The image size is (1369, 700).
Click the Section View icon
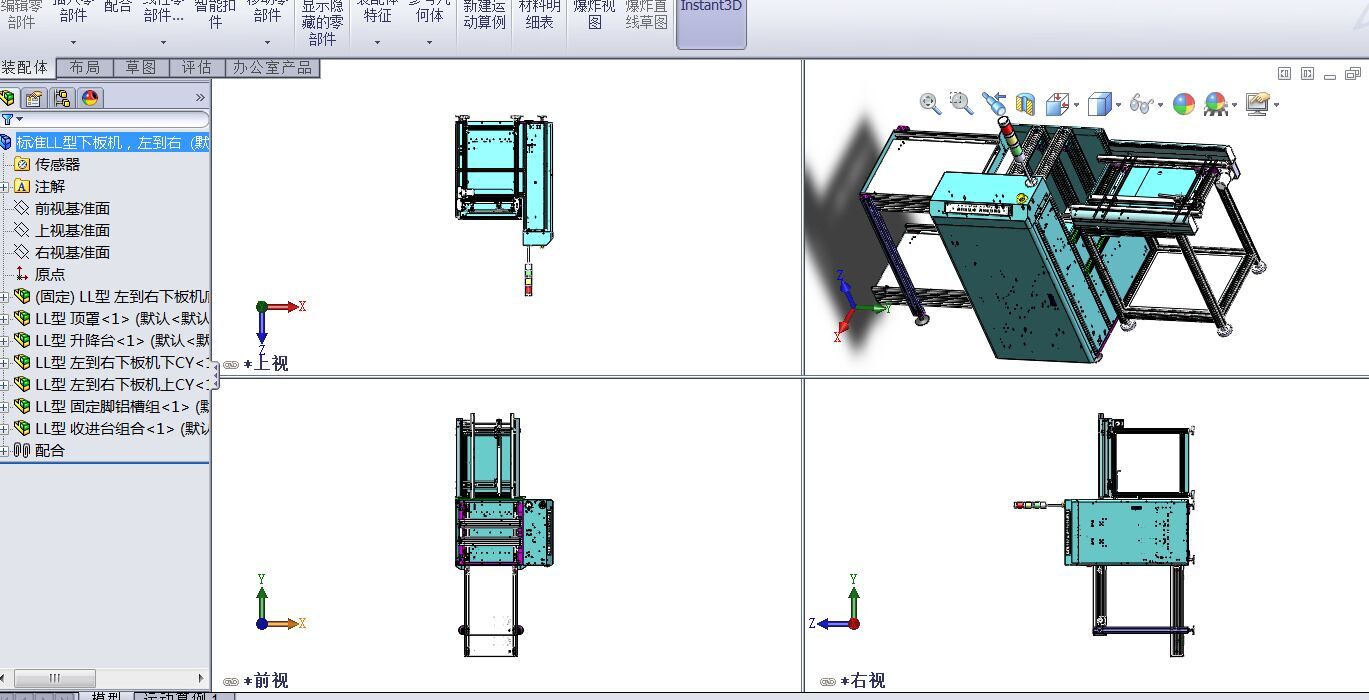pos(1025,104)
